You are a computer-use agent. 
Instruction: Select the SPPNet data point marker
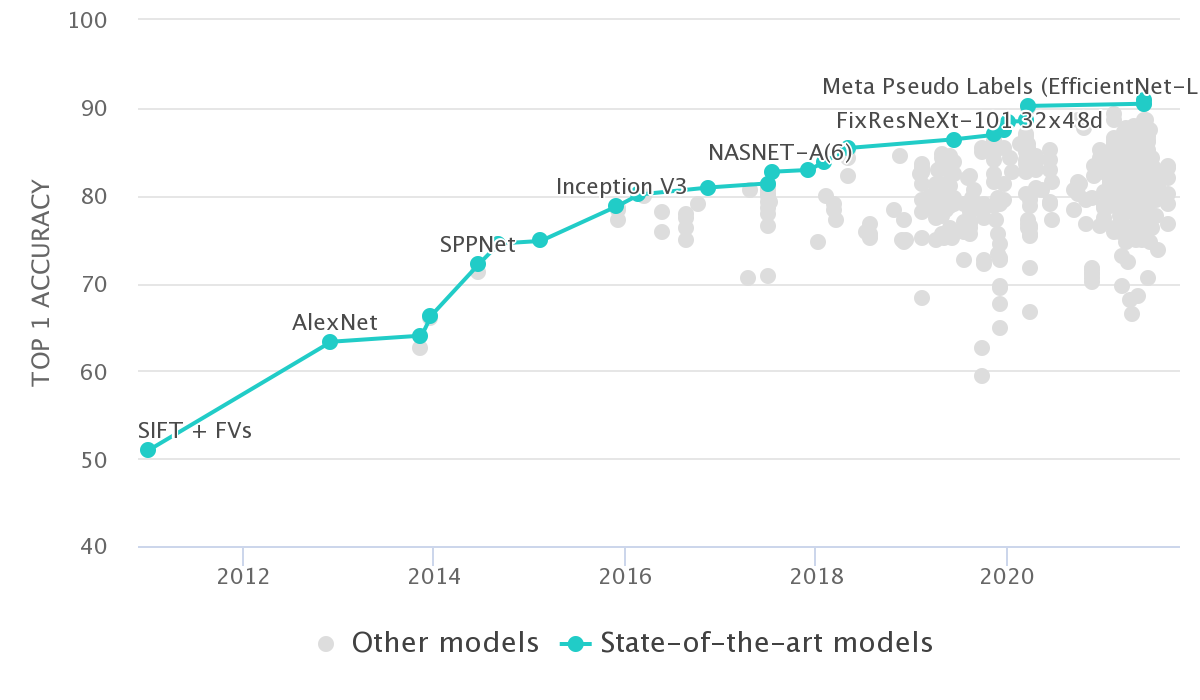click(478, 264)
